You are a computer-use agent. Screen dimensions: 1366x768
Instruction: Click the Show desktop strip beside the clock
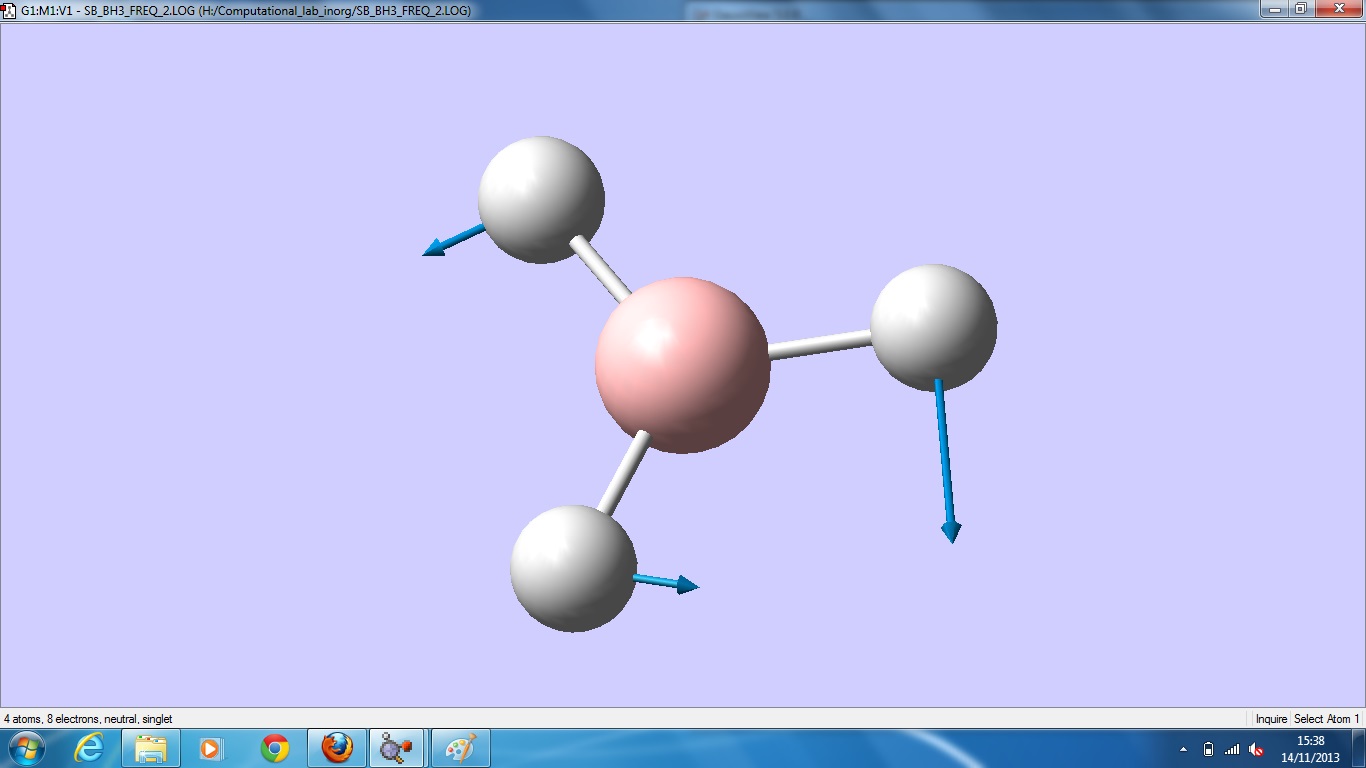[x=1359, y=748]
